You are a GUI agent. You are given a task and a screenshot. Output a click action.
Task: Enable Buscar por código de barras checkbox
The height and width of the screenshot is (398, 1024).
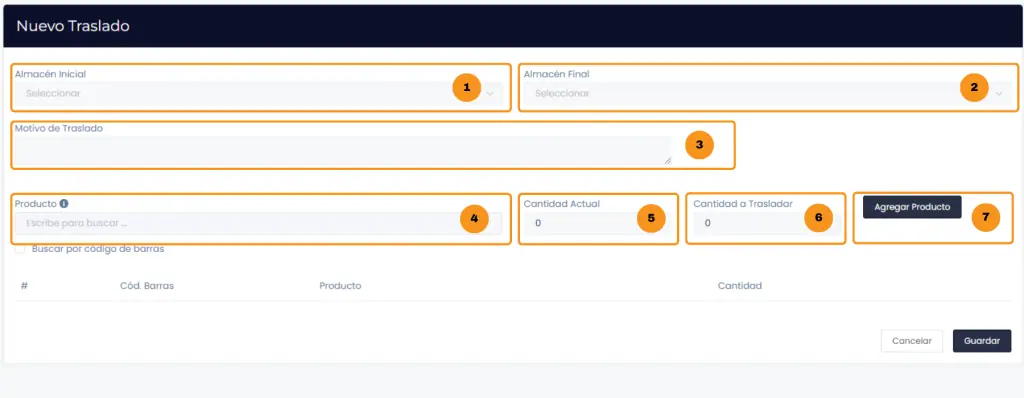click(x=20, y=249)
